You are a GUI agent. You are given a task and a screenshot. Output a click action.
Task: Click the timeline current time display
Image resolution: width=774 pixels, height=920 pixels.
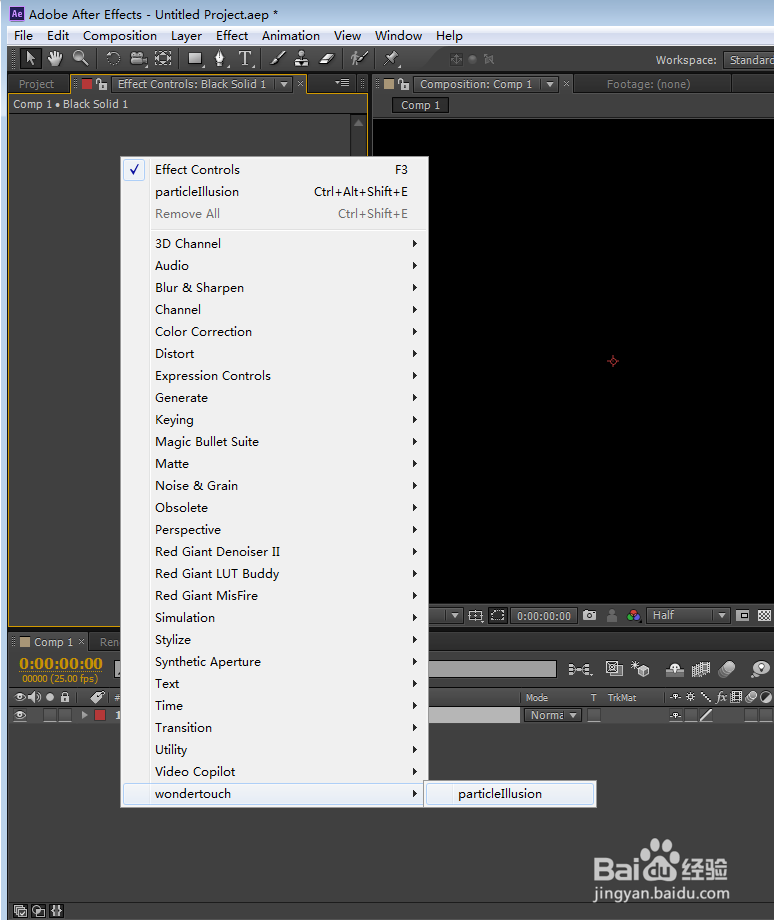[61, 664]
